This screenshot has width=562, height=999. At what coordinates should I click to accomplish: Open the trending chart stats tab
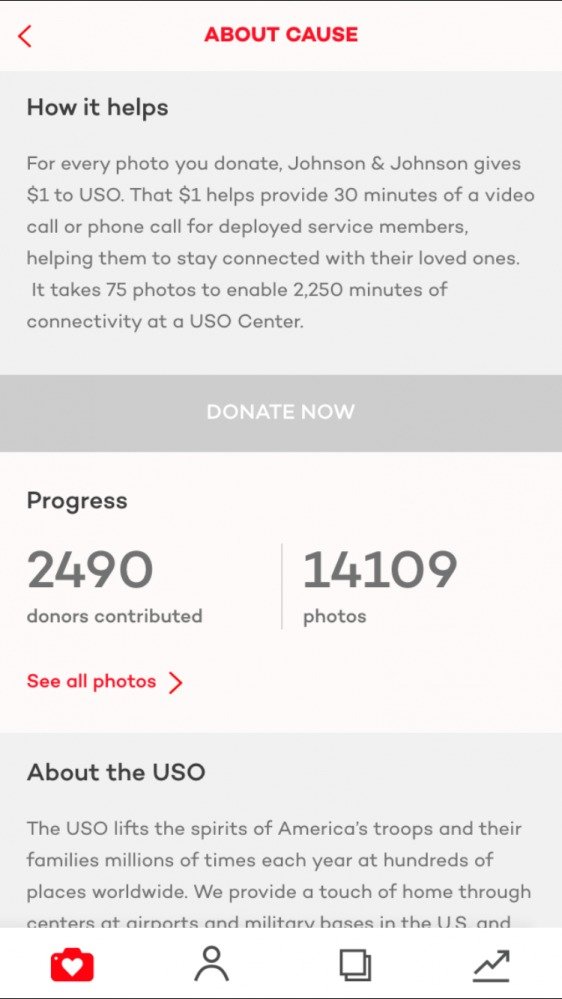[491, 965]
